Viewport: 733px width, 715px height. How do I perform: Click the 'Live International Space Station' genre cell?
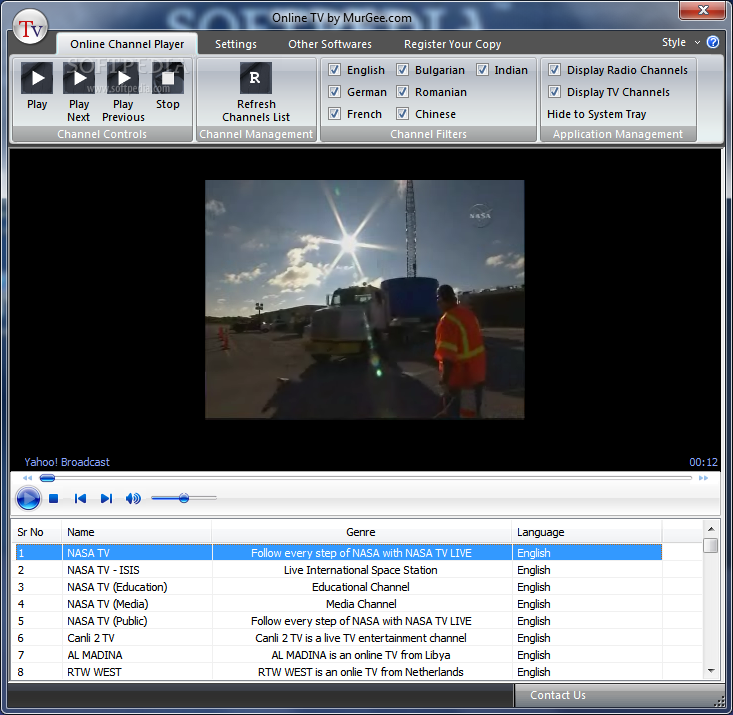click(361, 570)
